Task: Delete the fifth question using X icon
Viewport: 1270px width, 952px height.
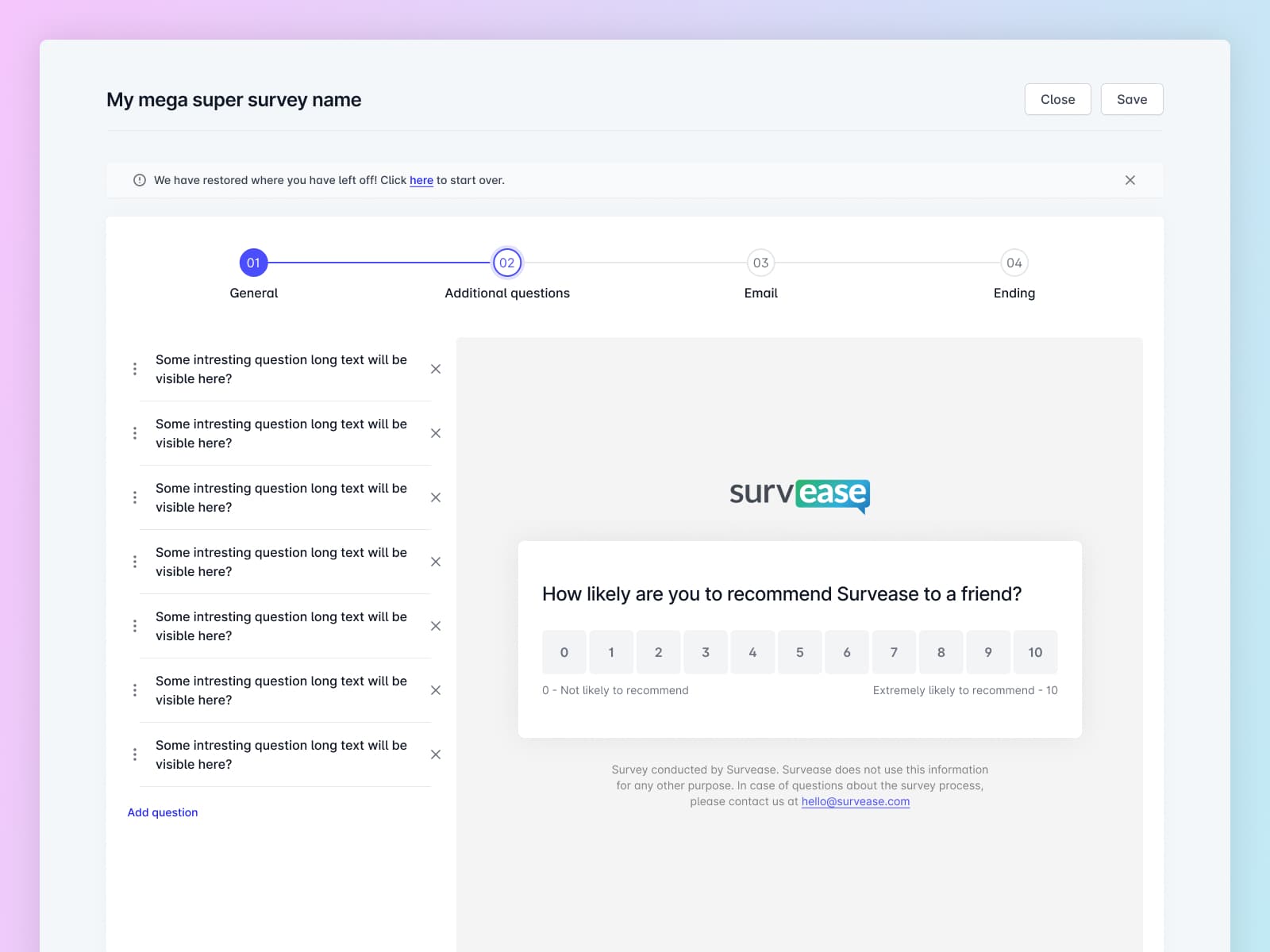Action: (435, 626)
